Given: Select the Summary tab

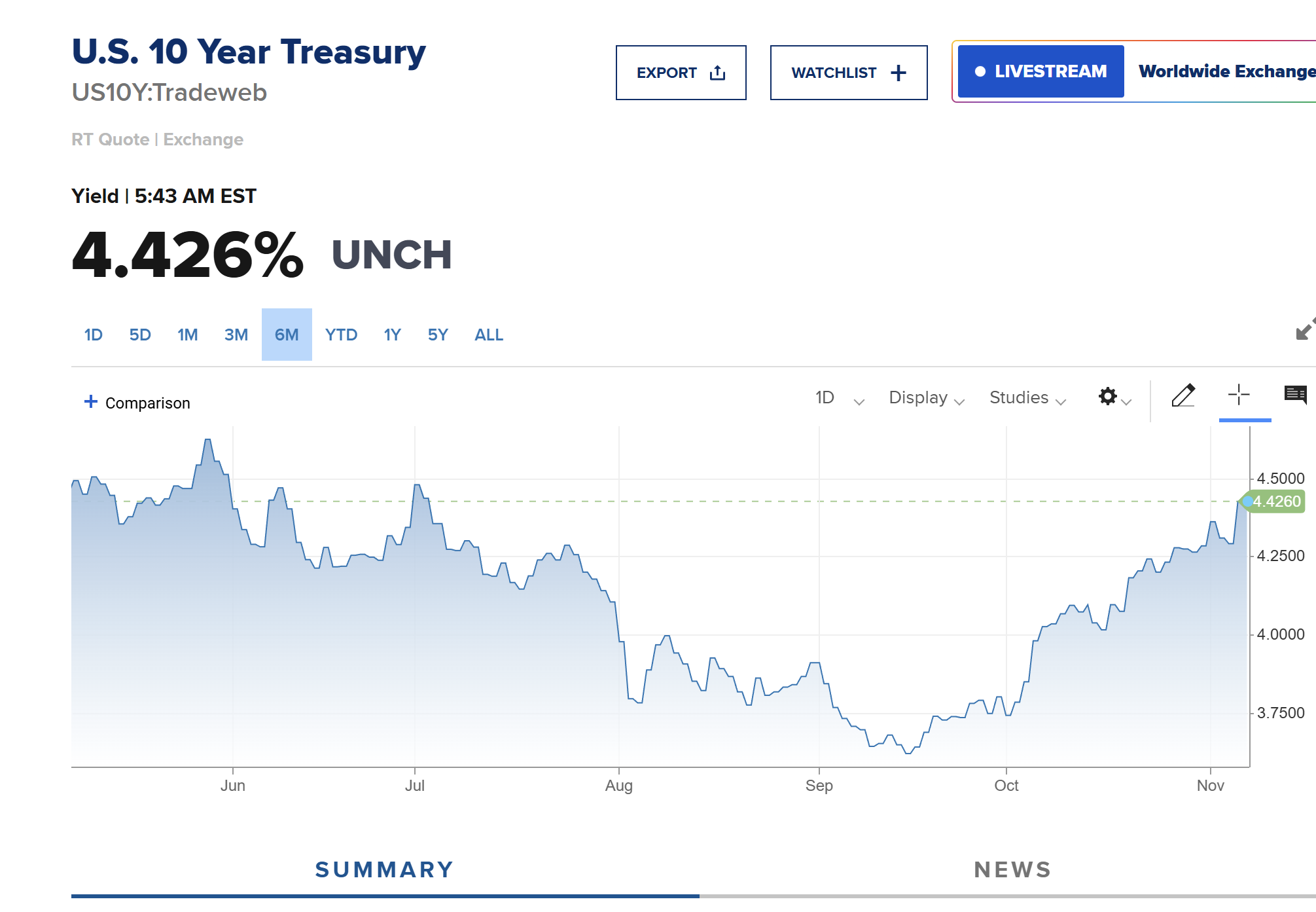Looking at the screenshot, I should click(385, 869).
